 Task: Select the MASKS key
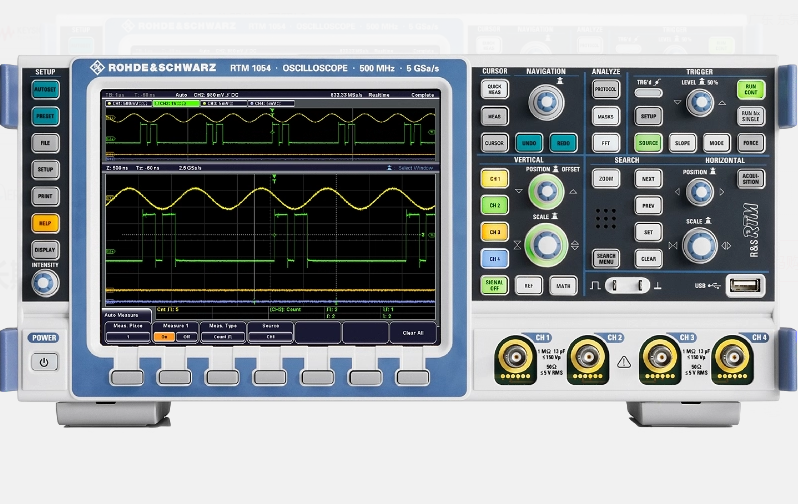[606, 117]
